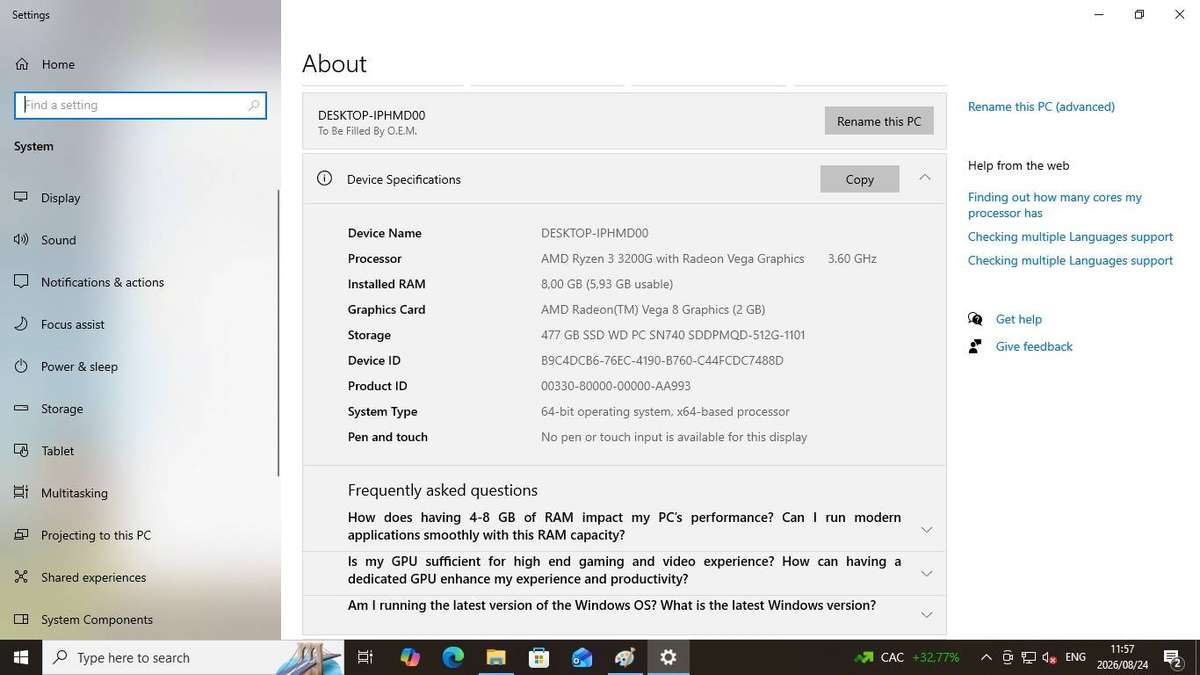Screen dimensions: 1200x675
Task: Open the CAC stock widget in taskbar
Action: click(x=906, y=657)
